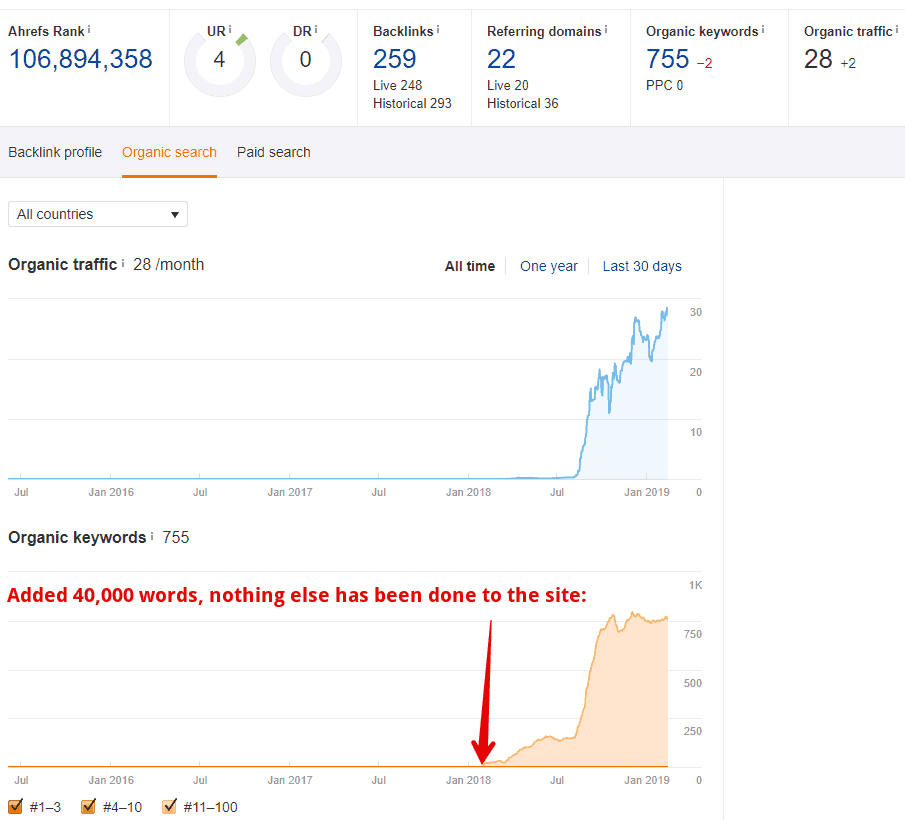Click info icon beside Organic keywords header

pyautogui.click(x=763, y=30)
